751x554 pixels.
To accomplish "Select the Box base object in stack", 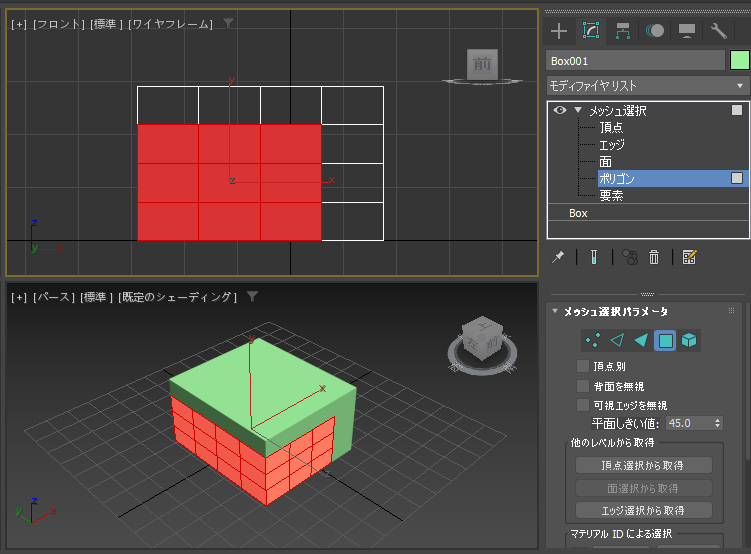I will pyautogui.click(x=648, y=213).
